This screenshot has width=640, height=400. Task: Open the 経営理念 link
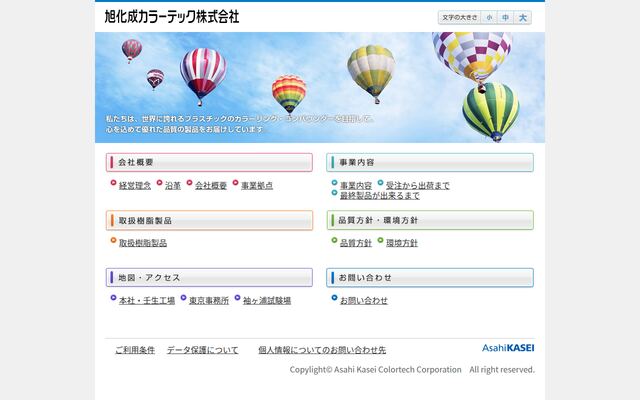click(135, 186)
